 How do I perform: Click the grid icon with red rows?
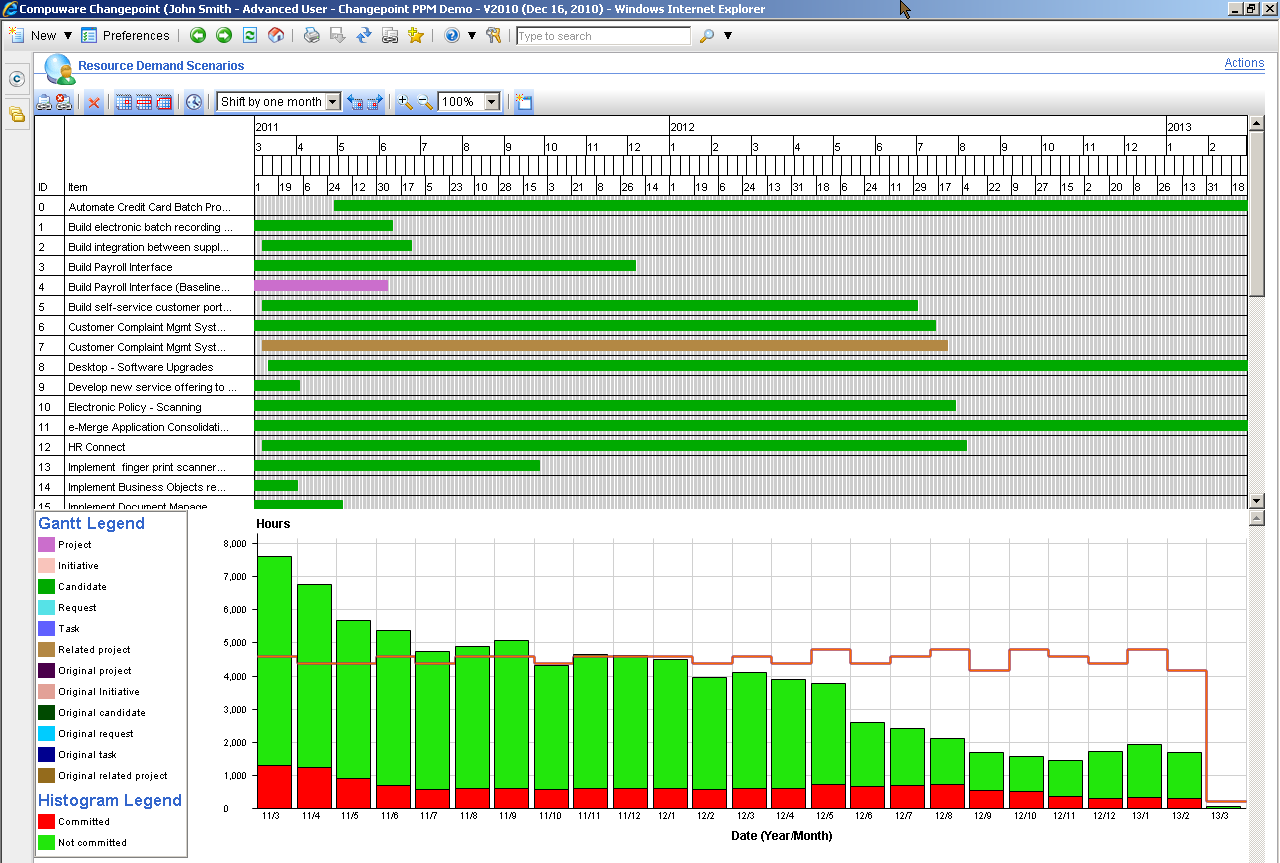(144, 102)
